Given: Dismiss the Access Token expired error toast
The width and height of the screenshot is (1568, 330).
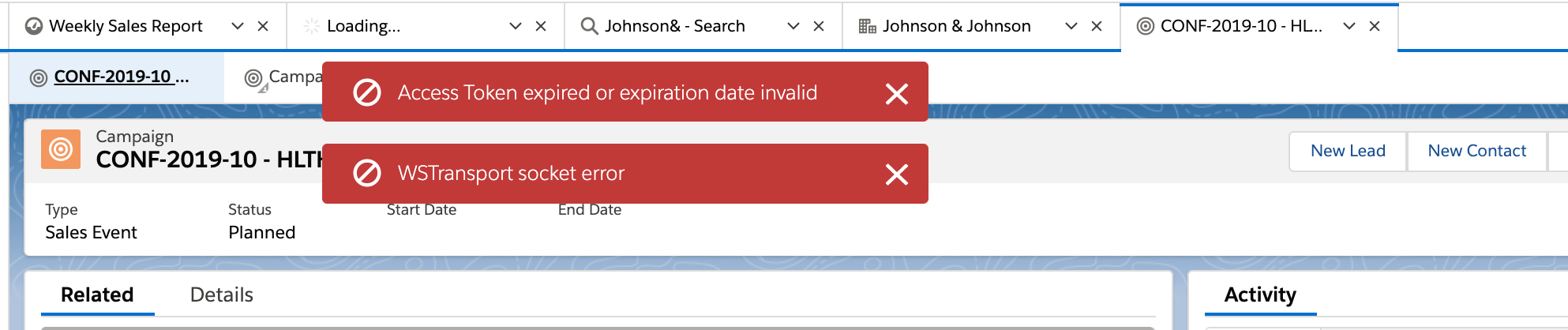Looking at the screenshot, I should pos(897,94).
